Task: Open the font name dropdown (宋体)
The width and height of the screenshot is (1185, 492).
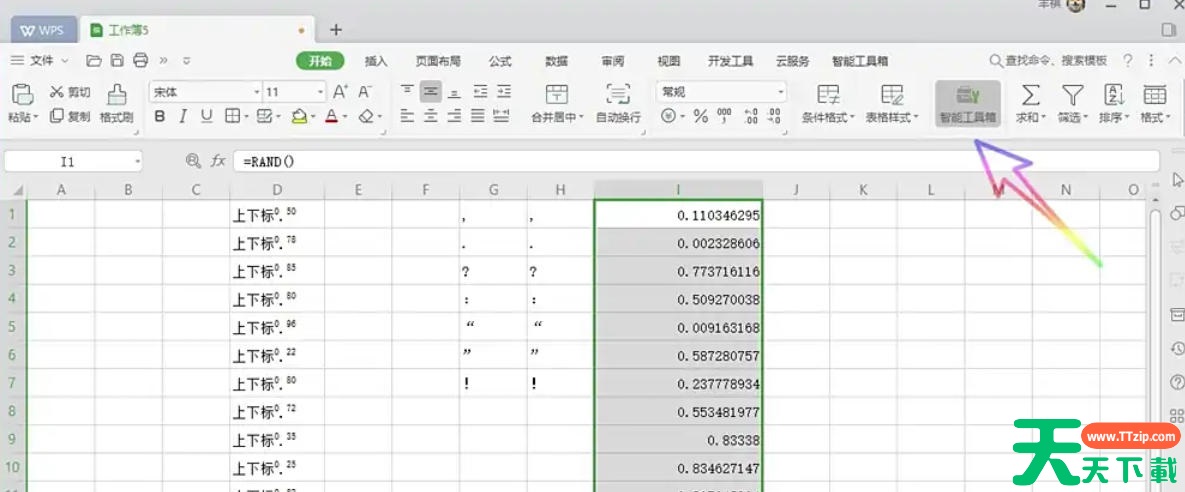Action: coord(257,92)
